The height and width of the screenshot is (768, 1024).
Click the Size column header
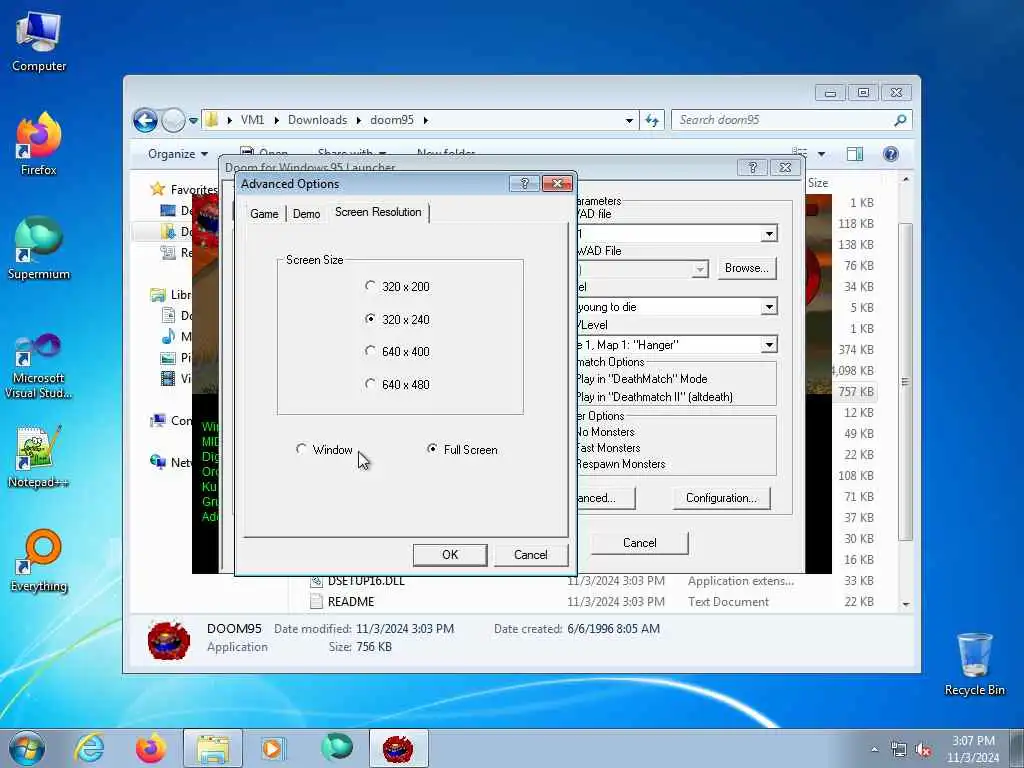coord(818,183)
